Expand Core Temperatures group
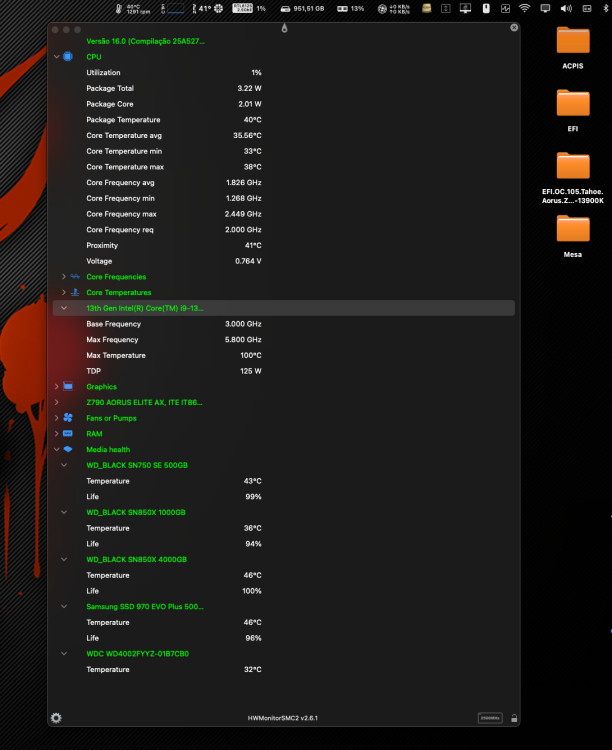 tap(64, 292)
